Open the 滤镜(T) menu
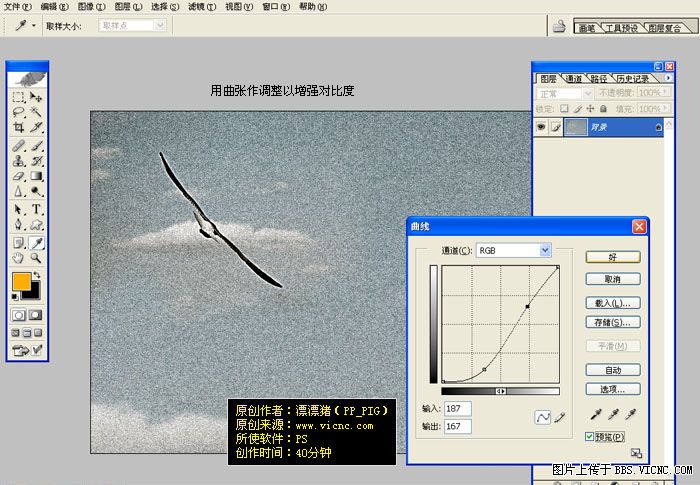This screenshot has width=700, height=485. click(x=202, y=7)
